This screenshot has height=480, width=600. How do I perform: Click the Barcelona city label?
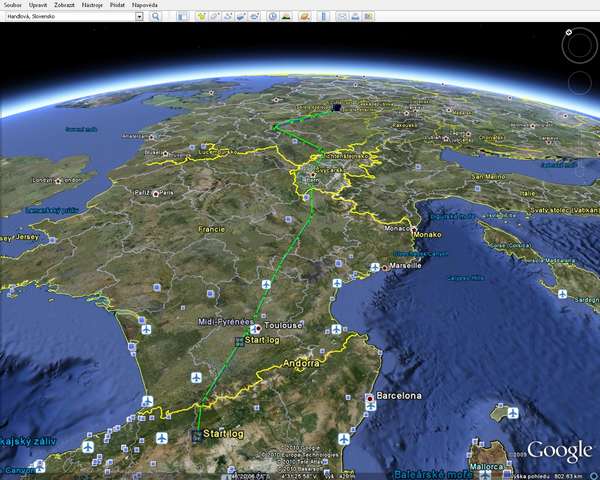pyautogui.click(x=399, y=395)
